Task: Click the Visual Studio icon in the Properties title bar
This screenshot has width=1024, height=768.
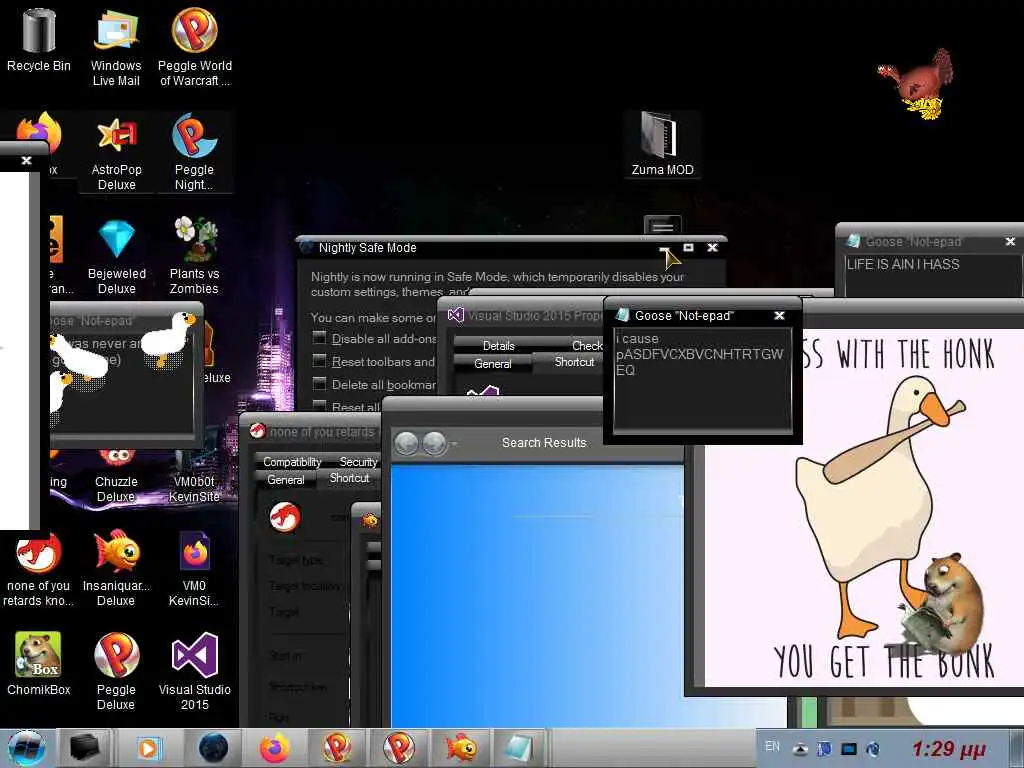Action: [455, 315]
